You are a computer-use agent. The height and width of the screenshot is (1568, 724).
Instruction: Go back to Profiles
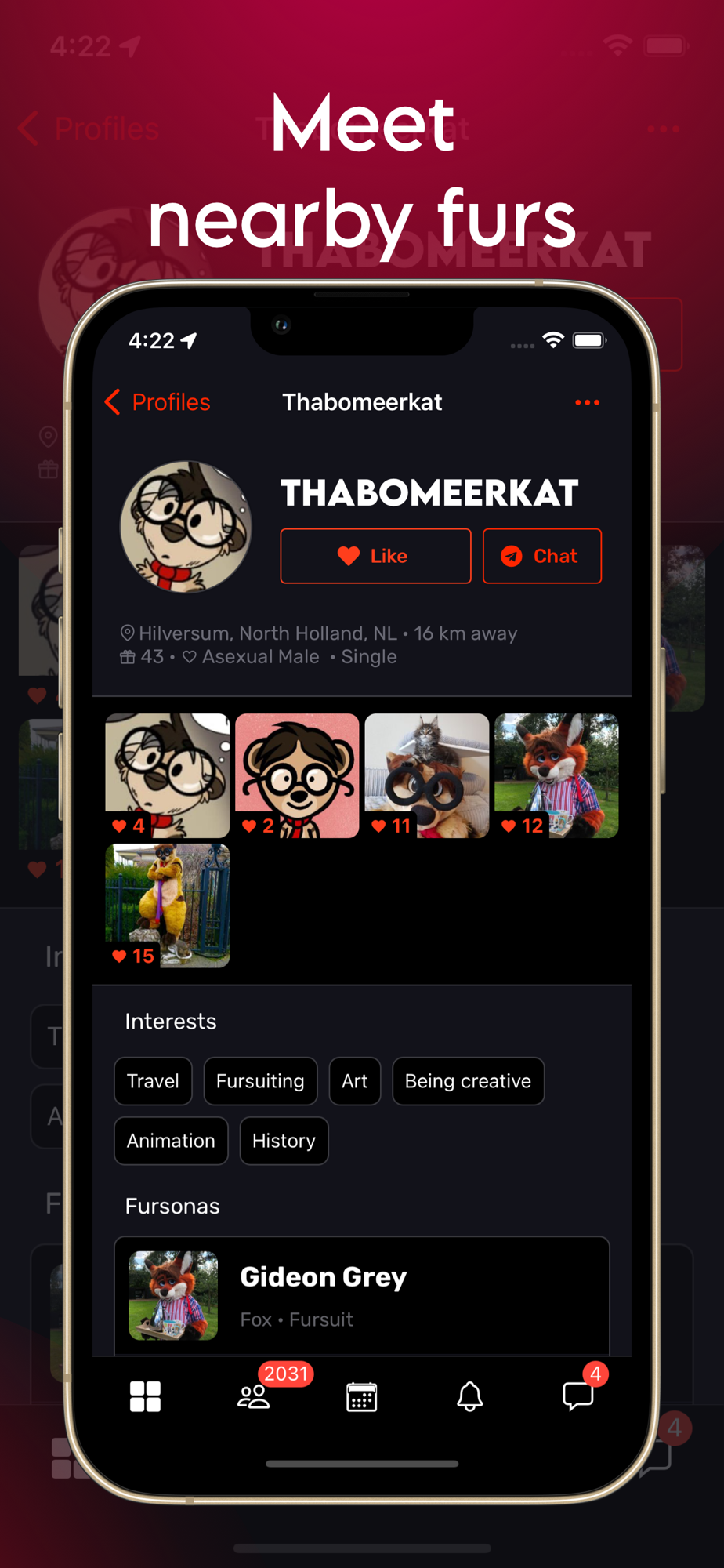point(157,402)
